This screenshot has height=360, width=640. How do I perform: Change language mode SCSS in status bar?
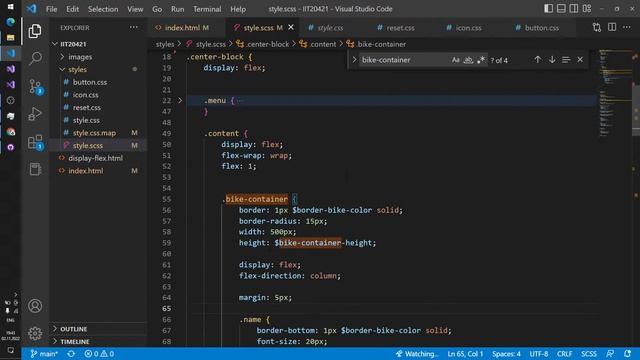589,353
